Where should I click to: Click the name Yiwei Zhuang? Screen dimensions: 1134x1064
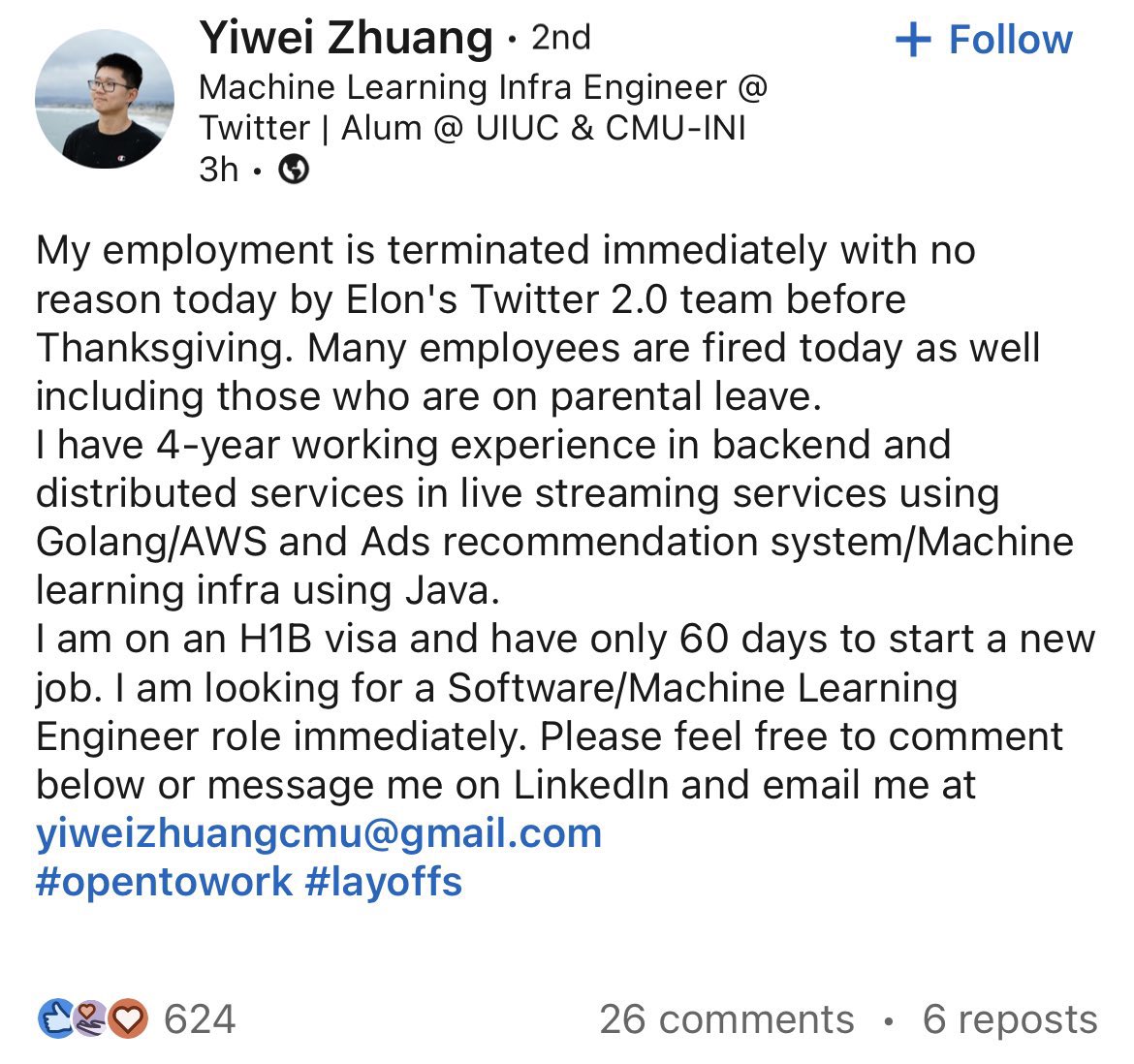coord(346,38)
